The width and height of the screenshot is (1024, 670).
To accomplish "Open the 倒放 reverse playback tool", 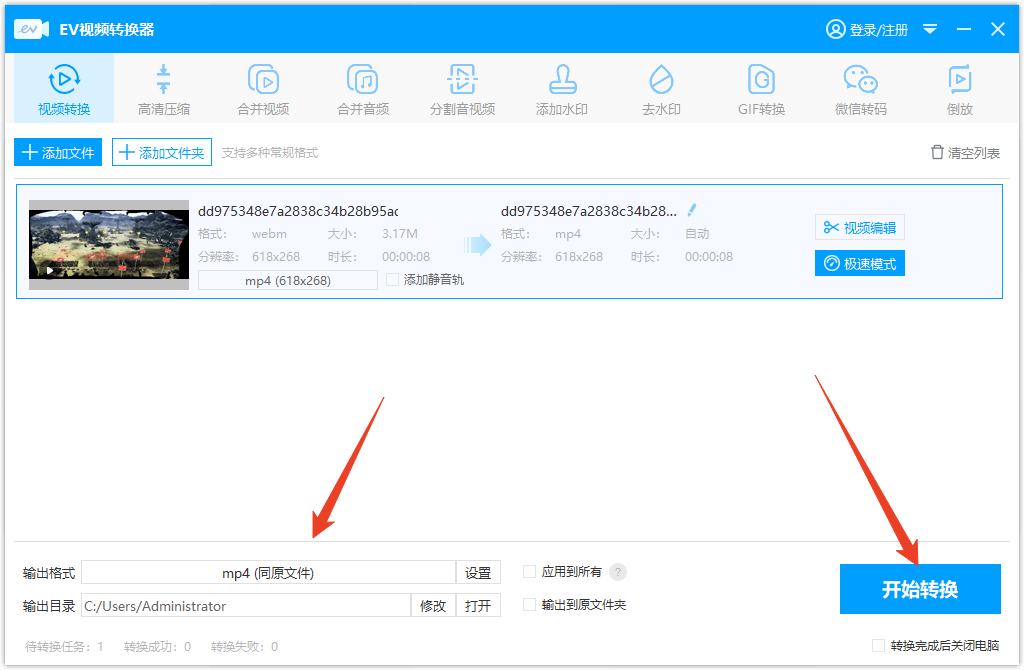I will [959, 89].
